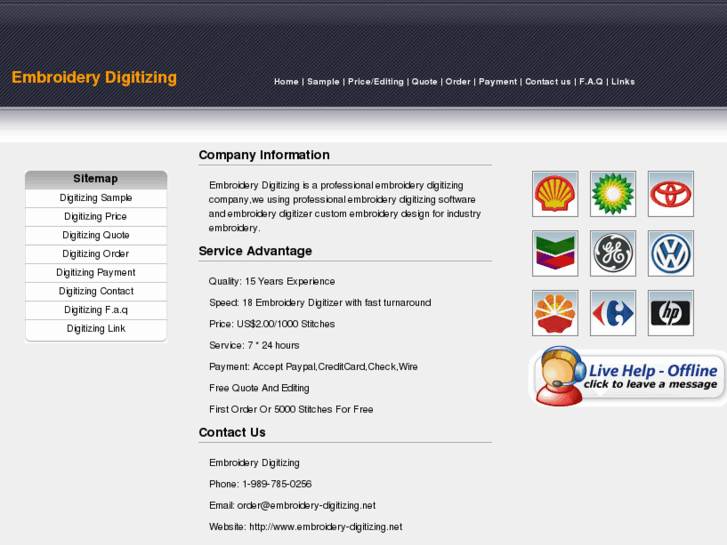Click the Service Advantage heading
Viewport: 727px width, 545px height.
click(x=255, y=251)
